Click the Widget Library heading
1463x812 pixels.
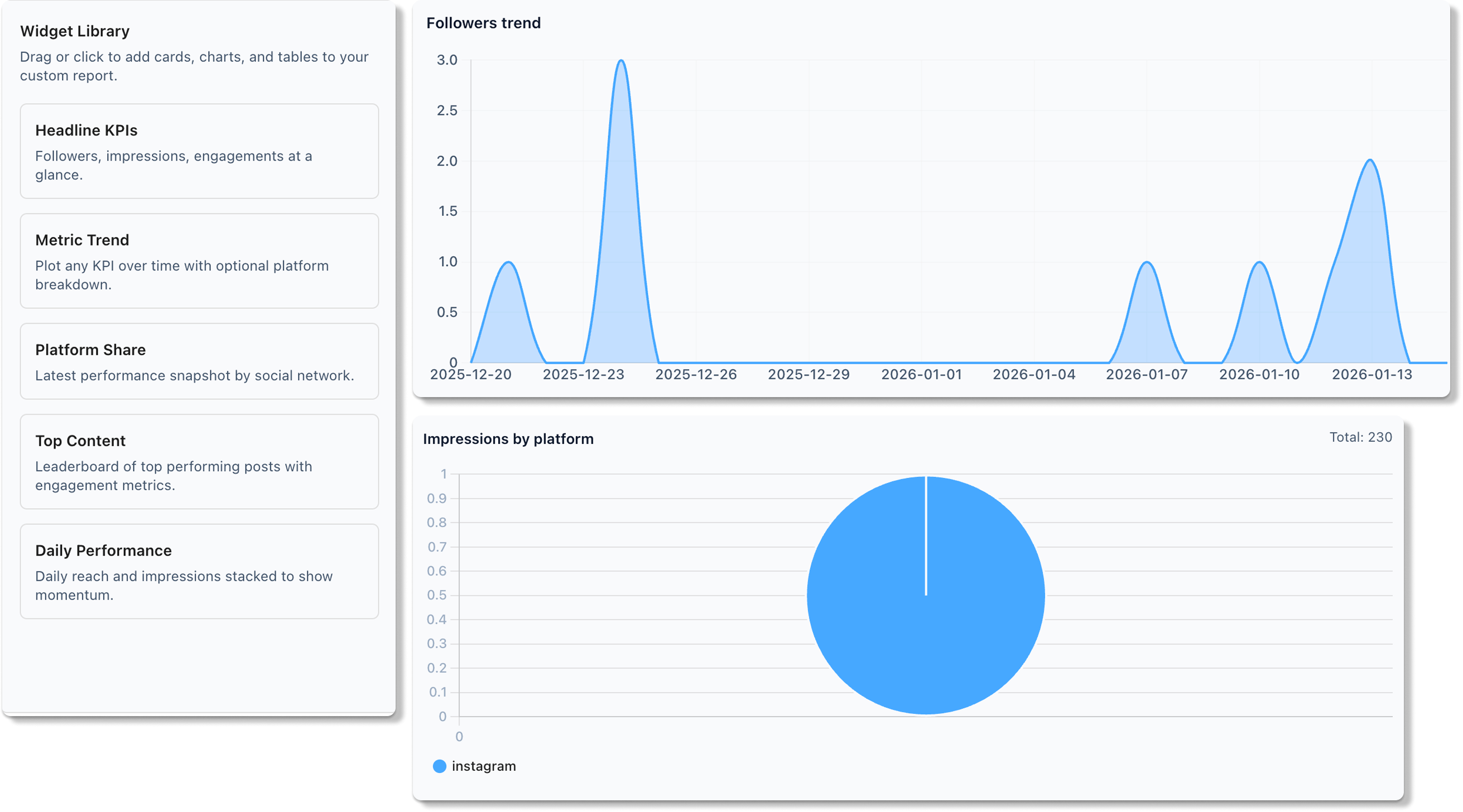click(74, 31)
